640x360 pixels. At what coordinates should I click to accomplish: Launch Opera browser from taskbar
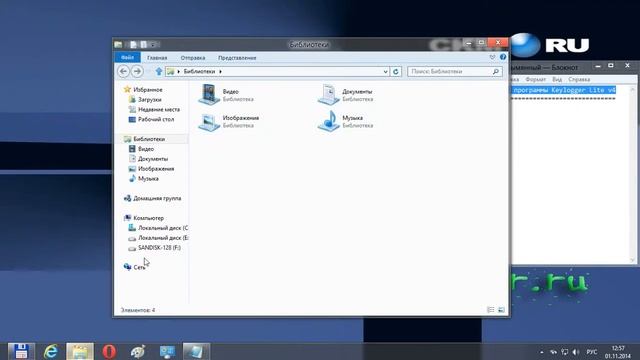109,351
